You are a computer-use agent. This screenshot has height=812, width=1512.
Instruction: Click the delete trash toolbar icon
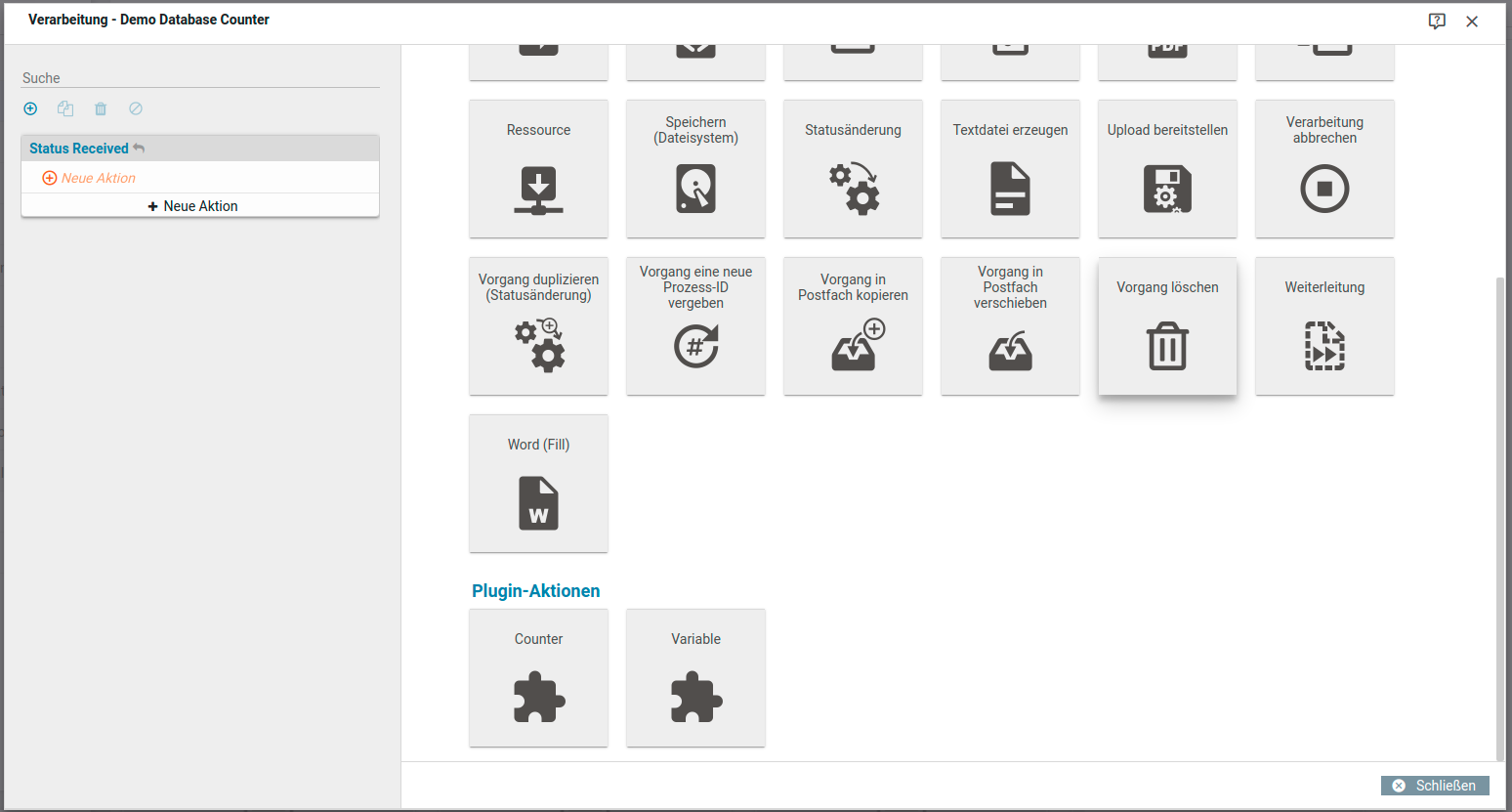click(101, 108)
